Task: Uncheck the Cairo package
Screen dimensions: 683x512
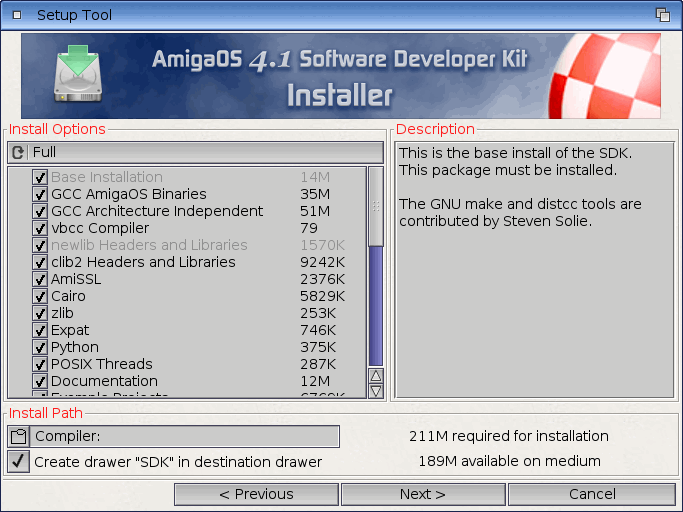Action: pyautogui.click(x=40, y=296)
